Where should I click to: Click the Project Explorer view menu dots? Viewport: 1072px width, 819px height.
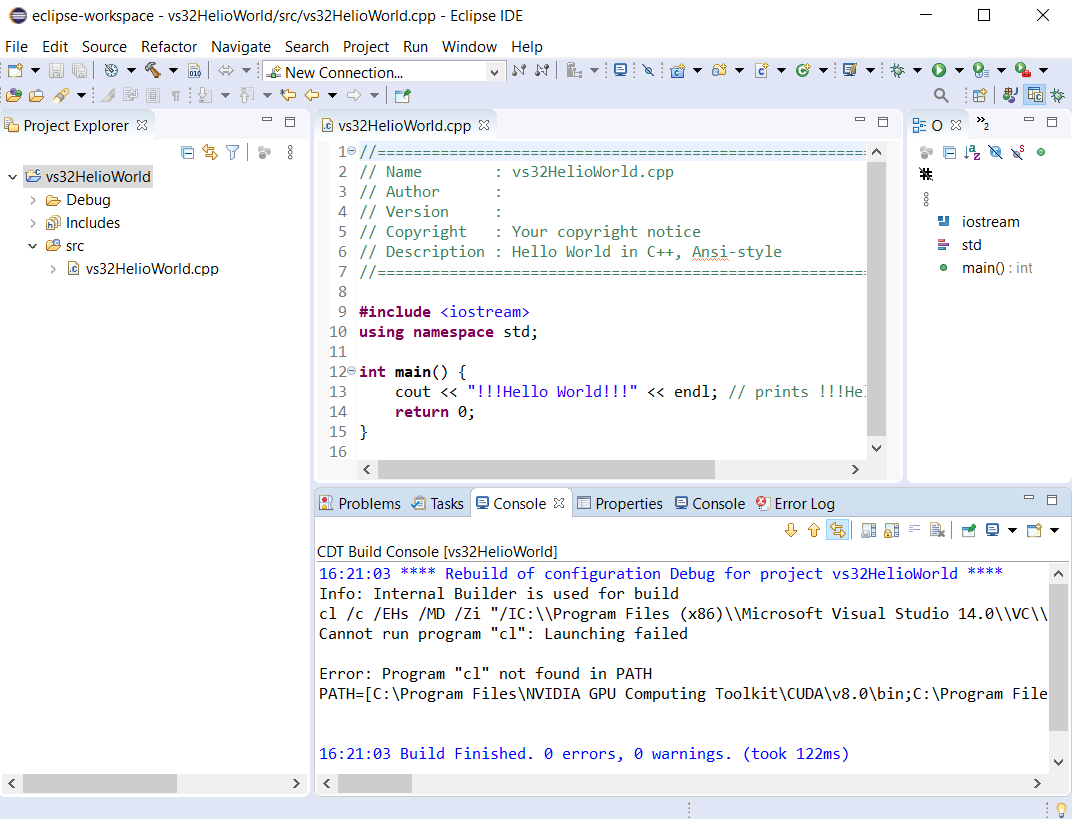pos(290,152)
